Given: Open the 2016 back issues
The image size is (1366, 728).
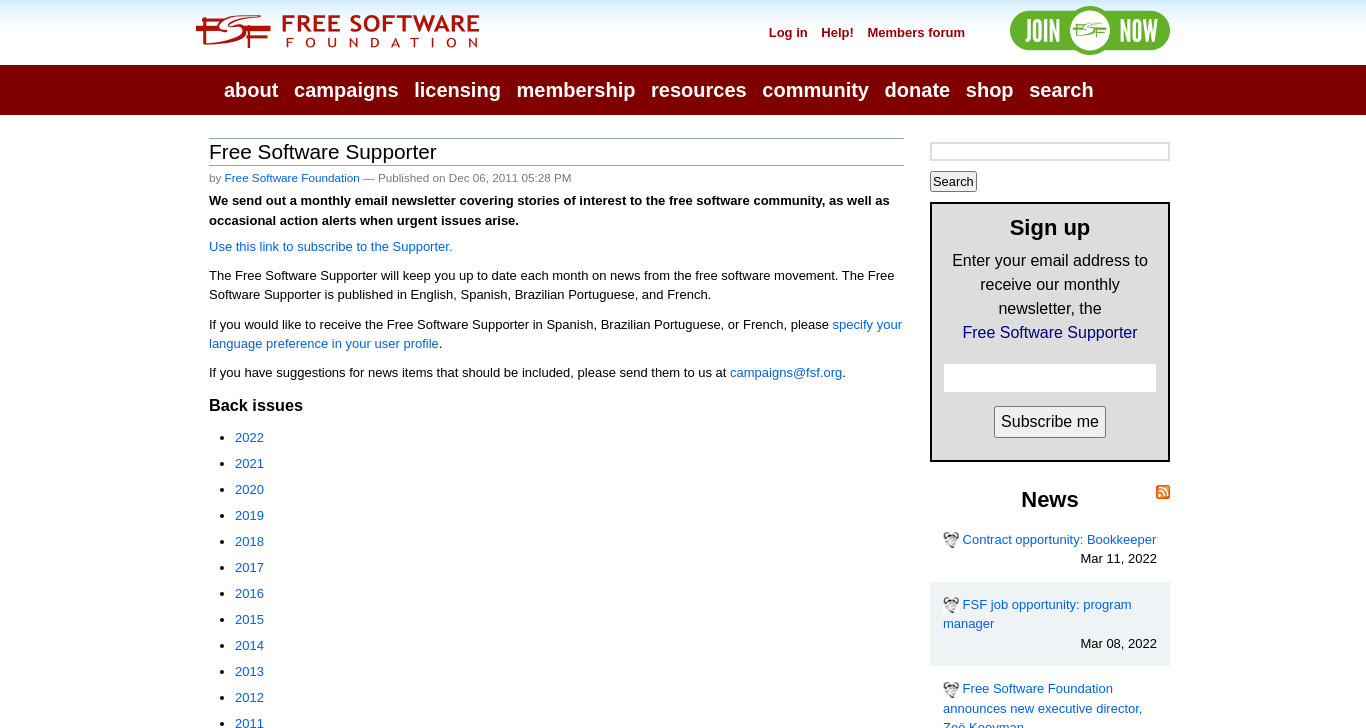Looking at the screenshot, I should click(249, 594).
